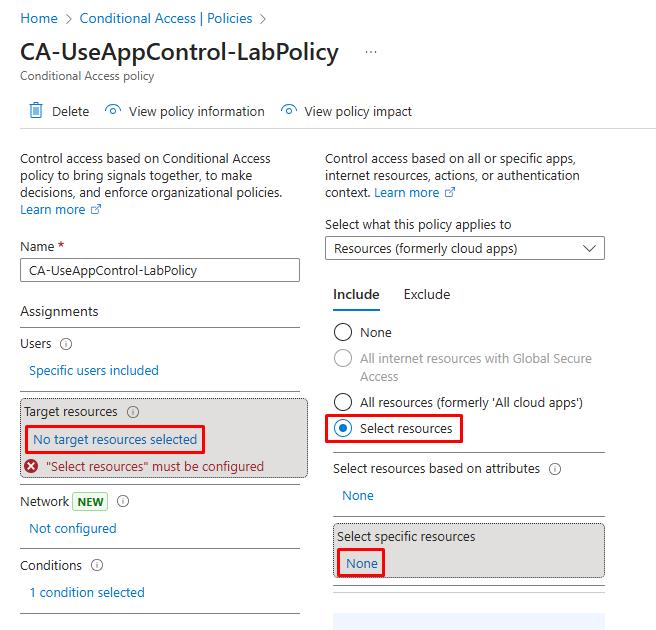This screenshot has width=656, height=630.
Task: Switch to the Exclude tab
Action: point(427,294)
